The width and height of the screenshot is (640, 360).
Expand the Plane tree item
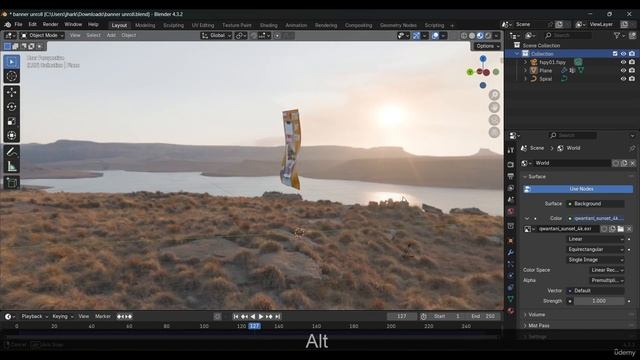pyautogui.click(x=526, y=71)
